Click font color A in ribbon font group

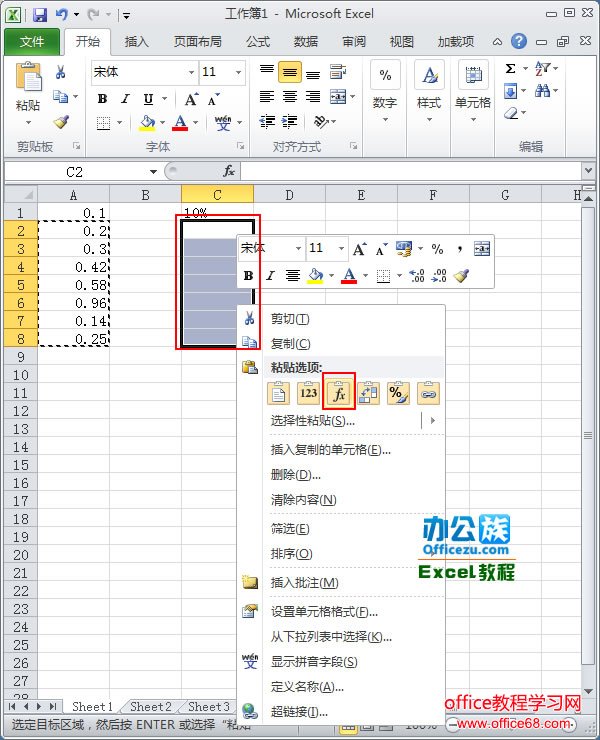click(180, 122)
